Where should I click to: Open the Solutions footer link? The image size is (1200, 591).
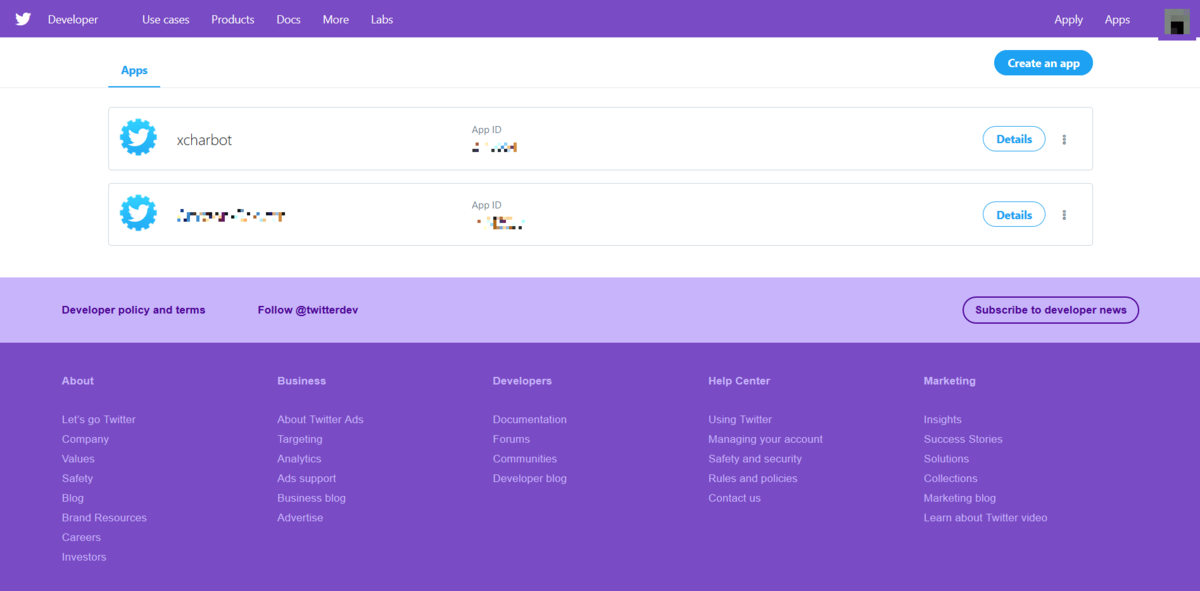[946, 459]
